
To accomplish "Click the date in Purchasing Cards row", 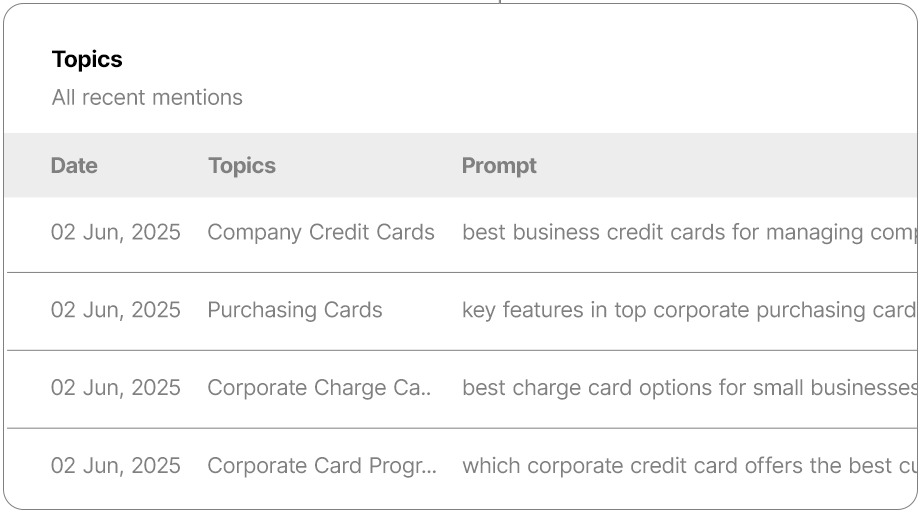I will coord(116,311).
